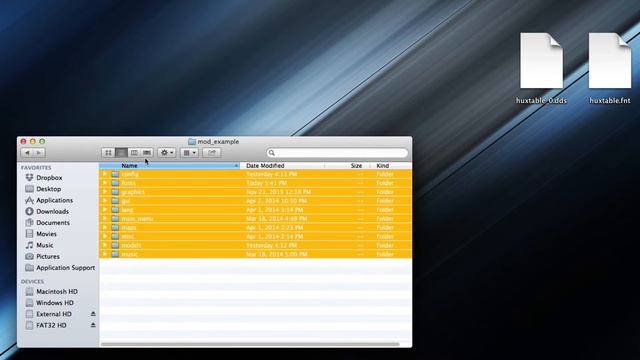Click the mod_example window title folder icon
Viewport: 640px width, 360px height.
point(192,142)
